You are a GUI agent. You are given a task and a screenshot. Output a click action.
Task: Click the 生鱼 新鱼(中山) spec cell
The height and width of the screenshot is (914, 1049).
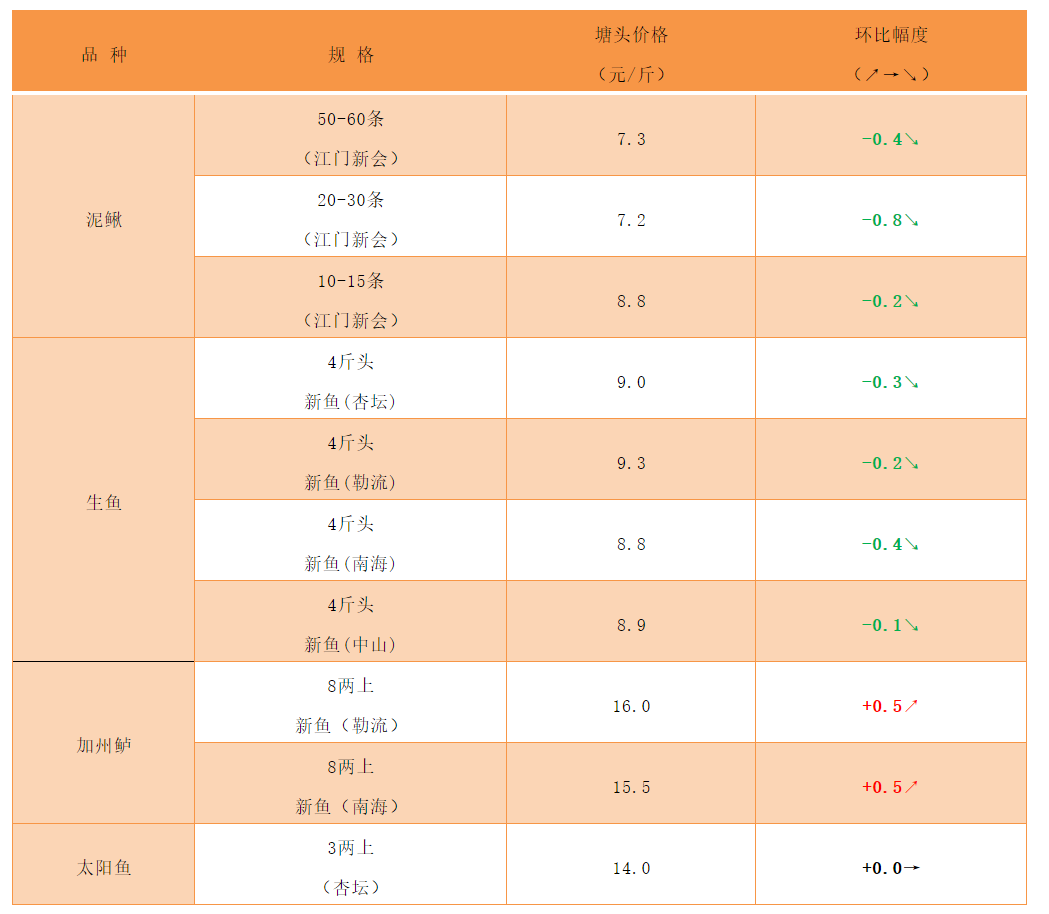[351, 624]
